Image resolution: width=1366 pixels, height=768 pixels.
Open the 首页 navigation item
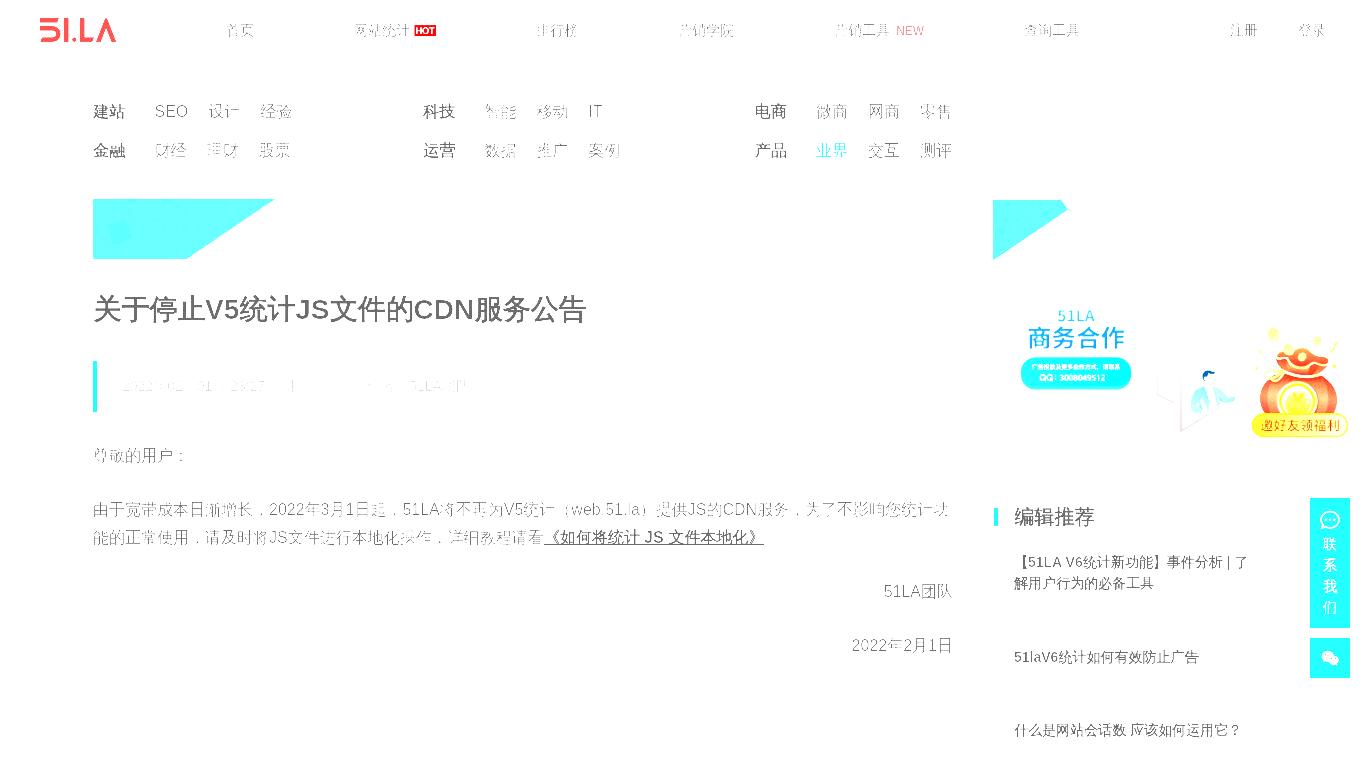pos(240,30)
